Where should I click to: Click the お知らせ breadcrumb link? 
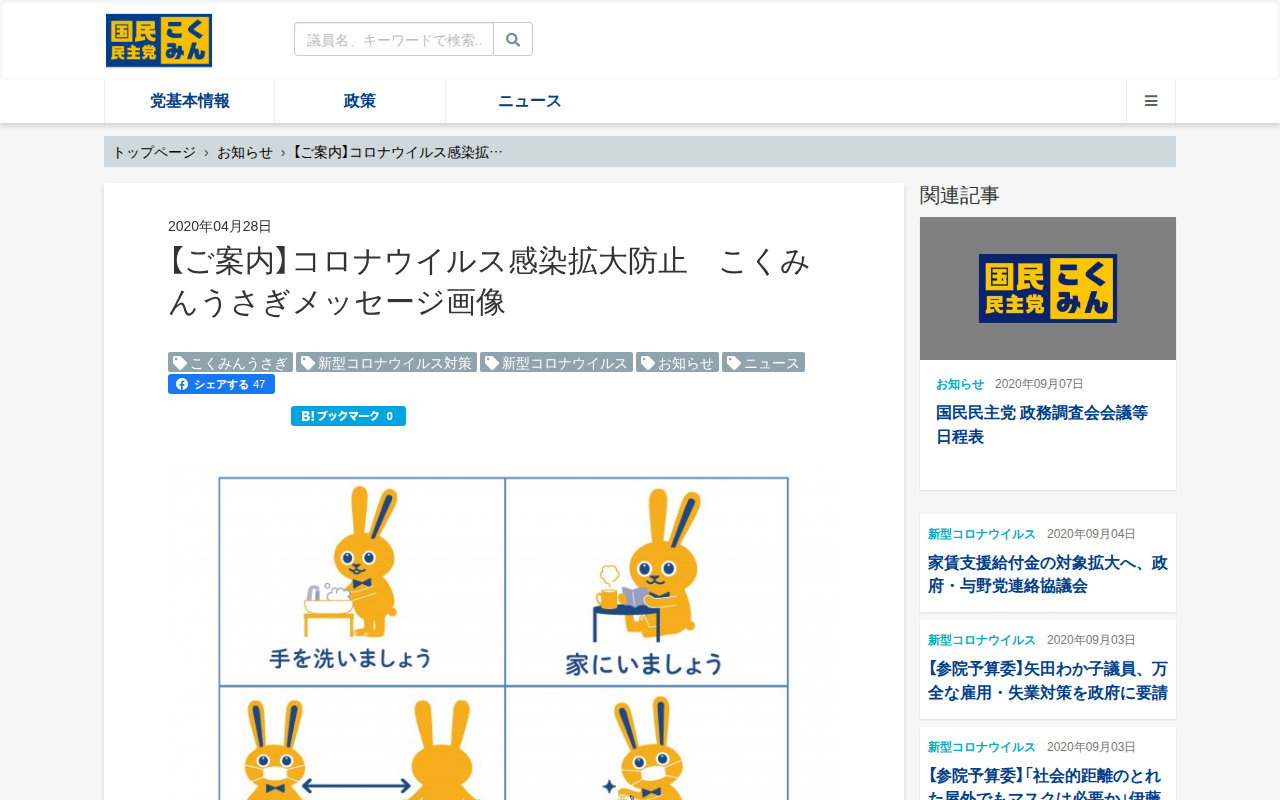click(245, 152)
